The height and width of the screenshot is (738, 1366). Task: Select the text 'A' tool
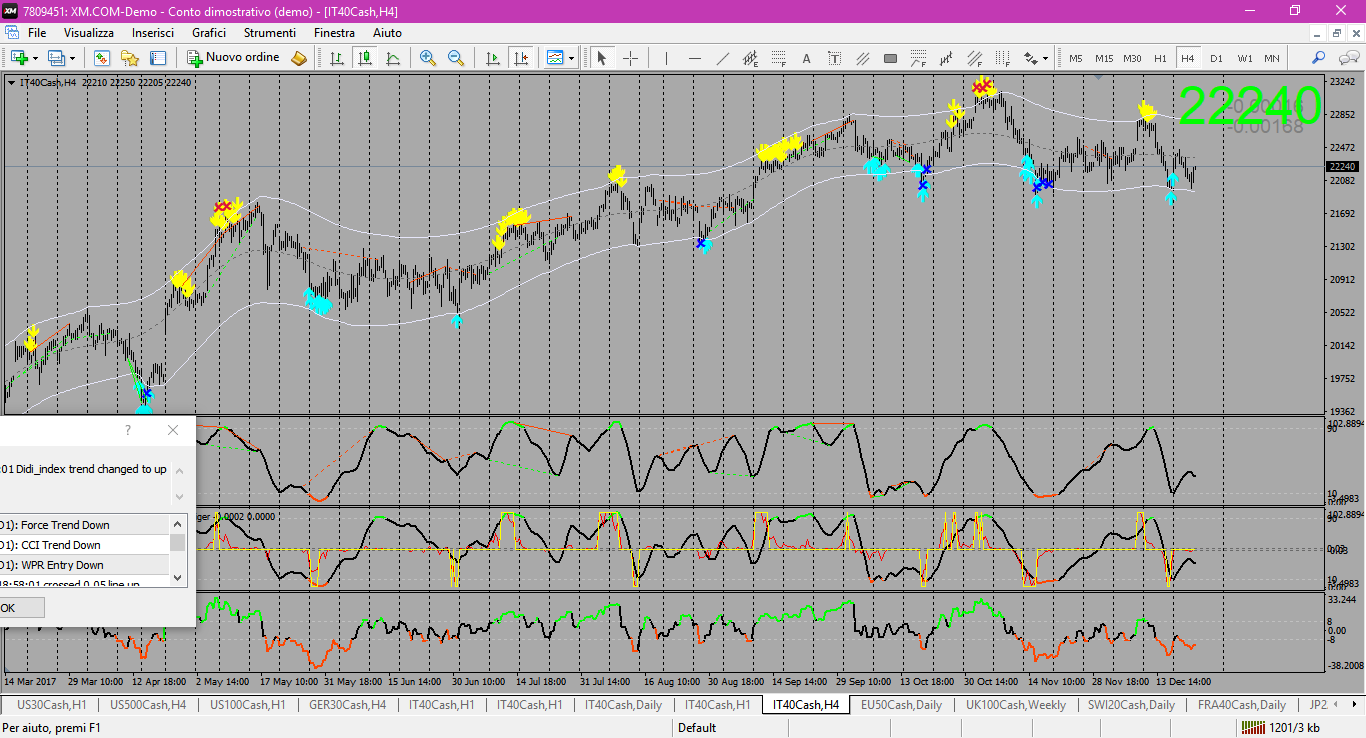click(806, 58)
